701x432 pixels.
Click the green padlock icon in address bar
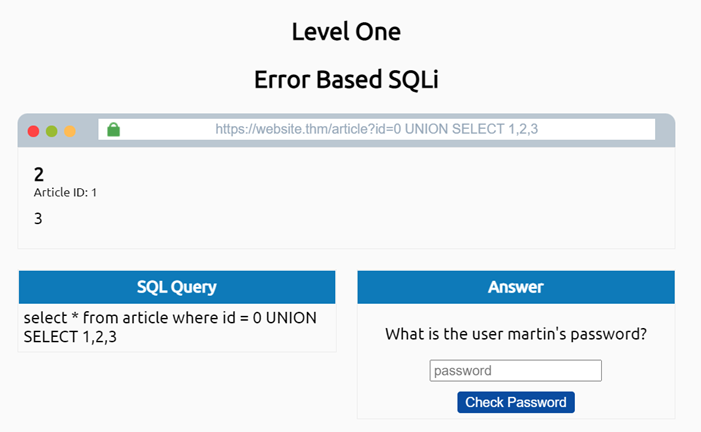pyautogui.click(x=113, y=129)
